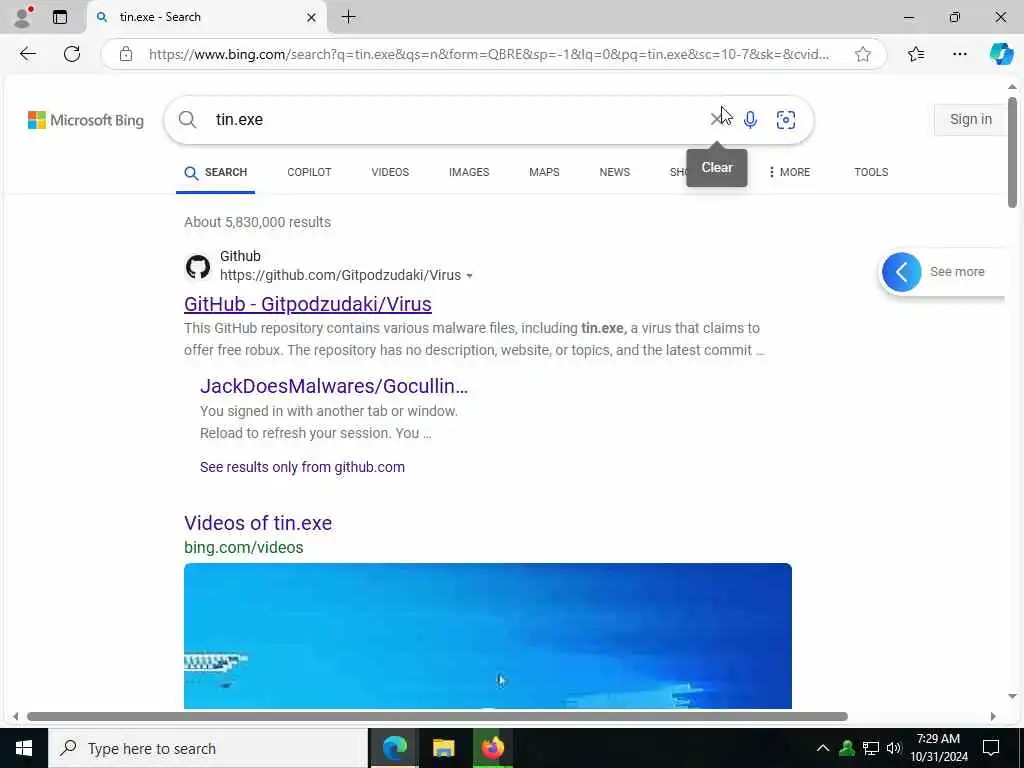
Task: Click the scroll right arrow
Action: 993,716
